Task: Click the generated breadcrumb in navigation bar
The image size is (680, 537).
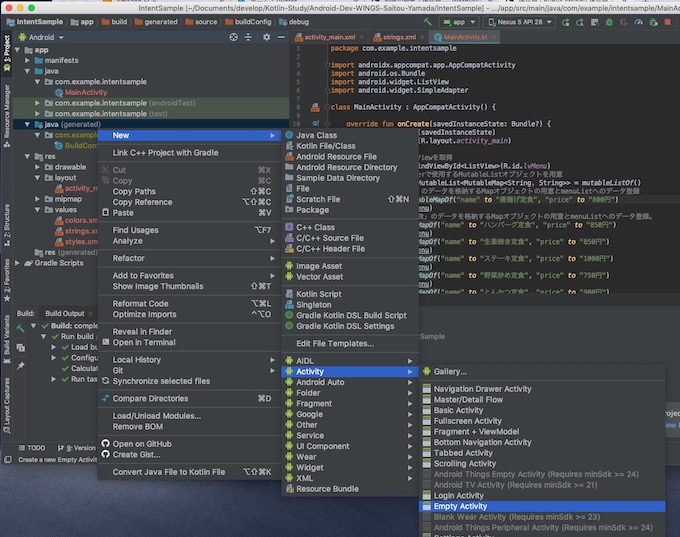Action: tap(156, 22)
